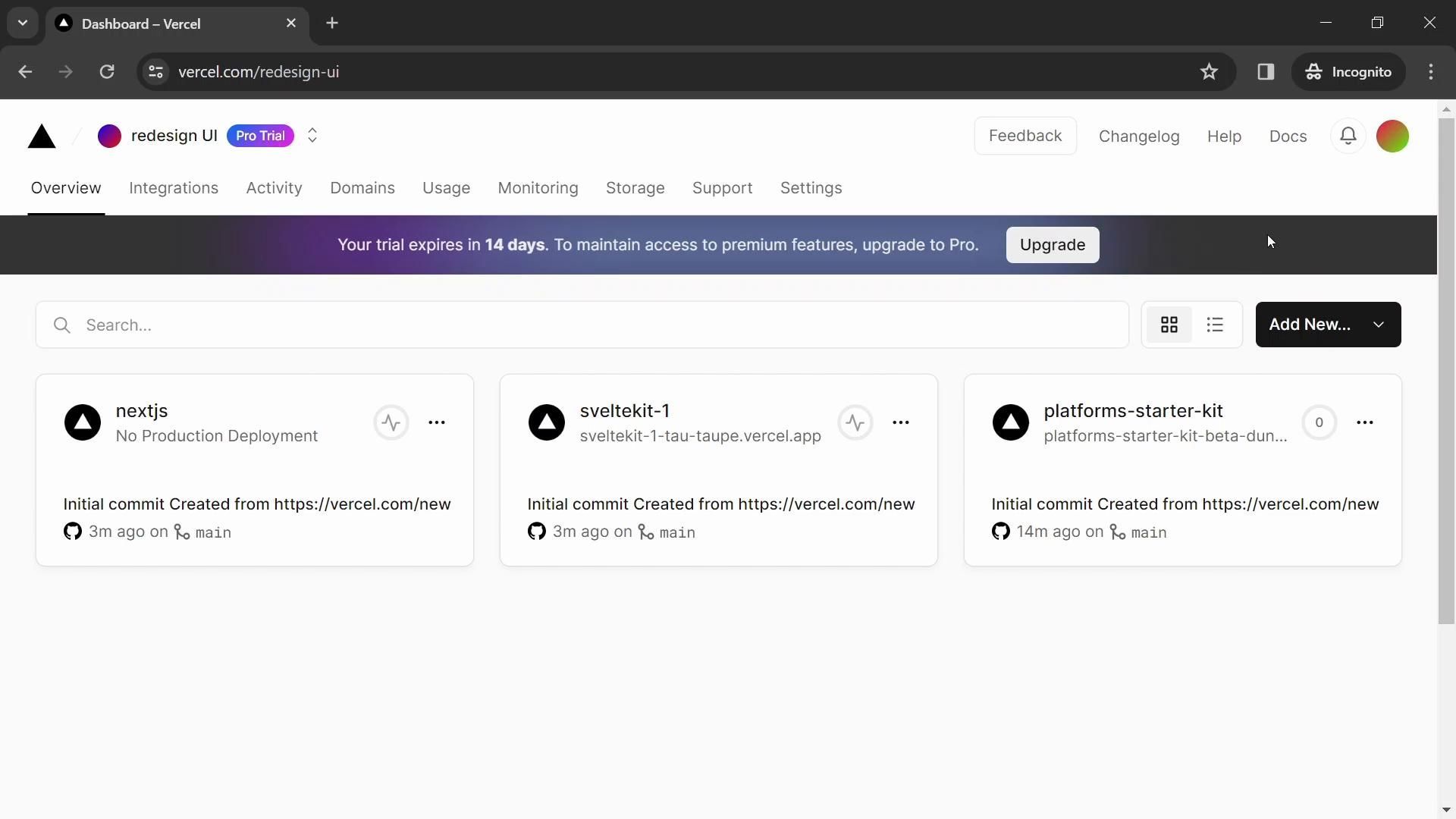Viewport: 1456px width, 819px height.
Task: Click the Upgrade button in banner
Action: tap(1052, 245)
